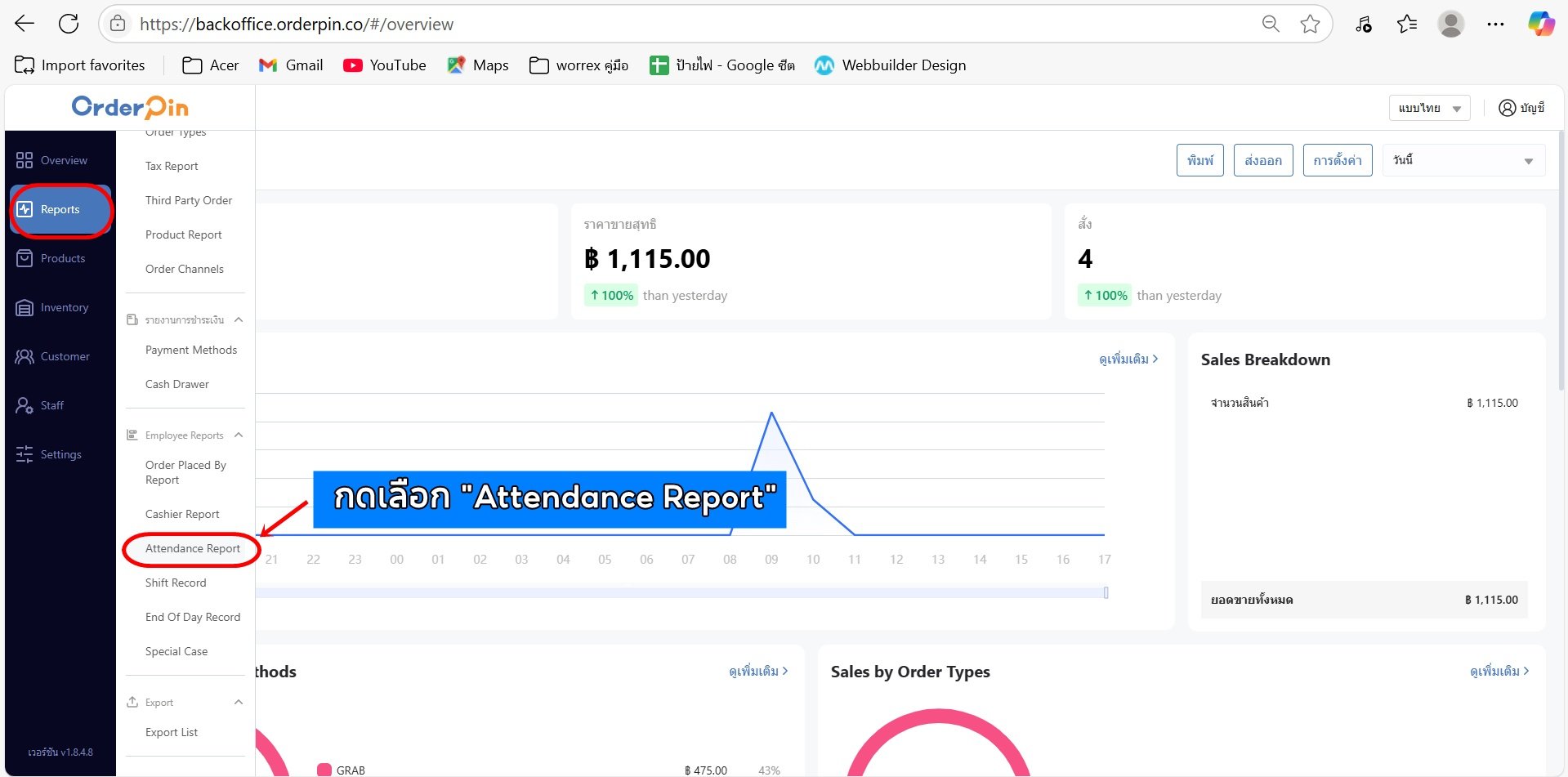Image resolution: width=1568 pixels, height=777 pixels.
Task: Click the site info lock icon
Action: [118, 24]
